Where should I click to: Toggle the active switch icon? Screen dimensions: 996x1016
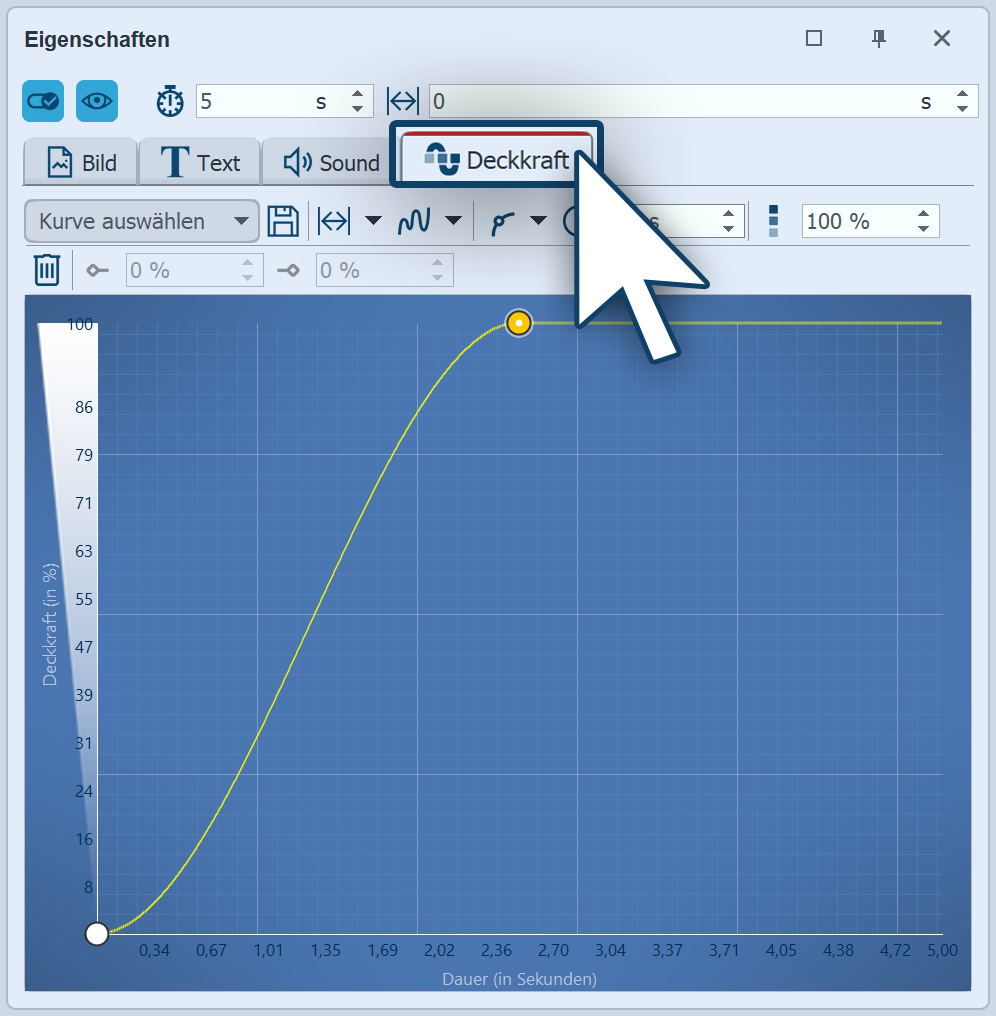[43, 101]
